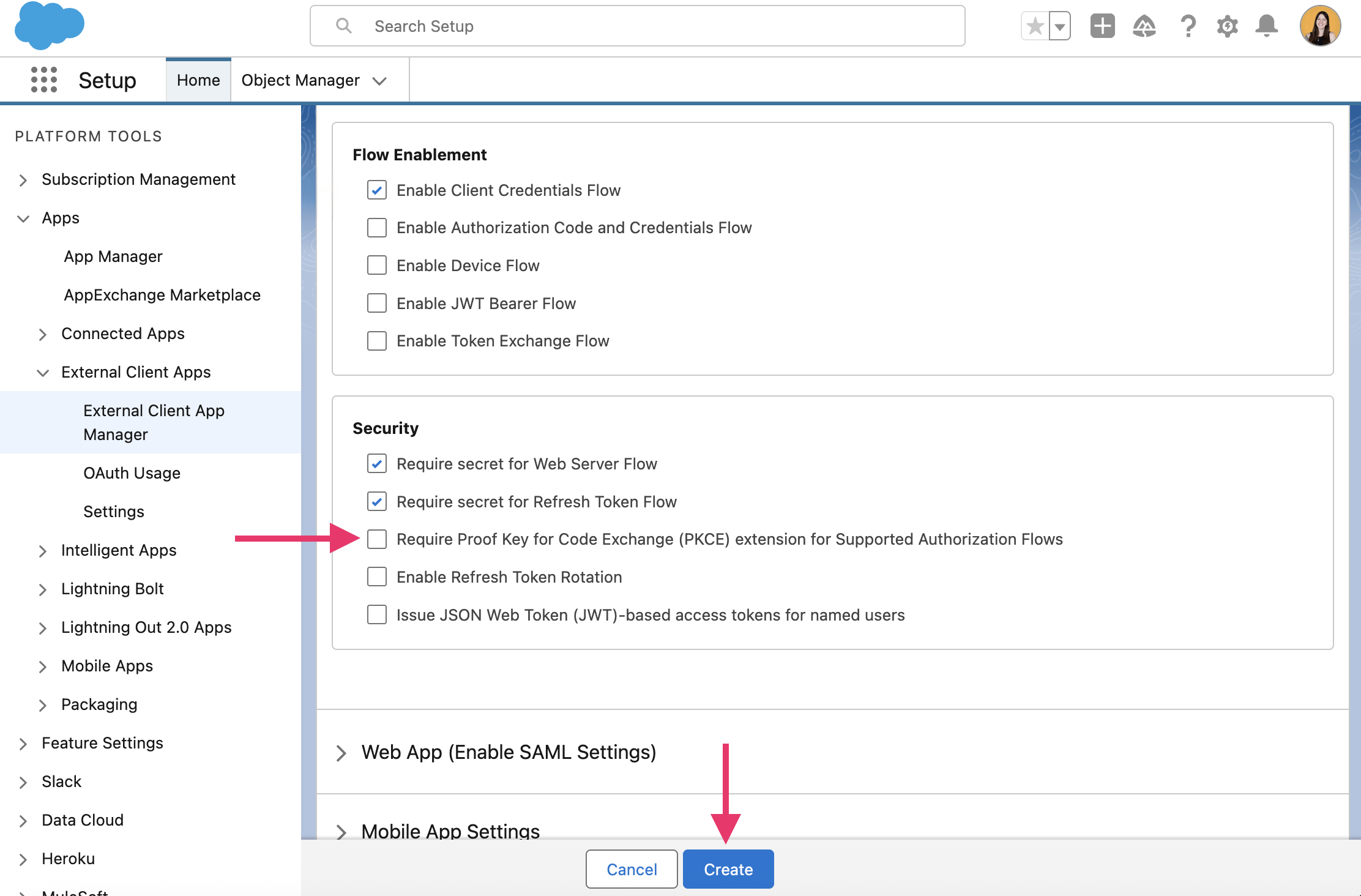The width and height of the screenshot is (1361, 896).
Task: Enable the Authorization Code and Credentials Flow checkbox
Action: coord(376,227)
